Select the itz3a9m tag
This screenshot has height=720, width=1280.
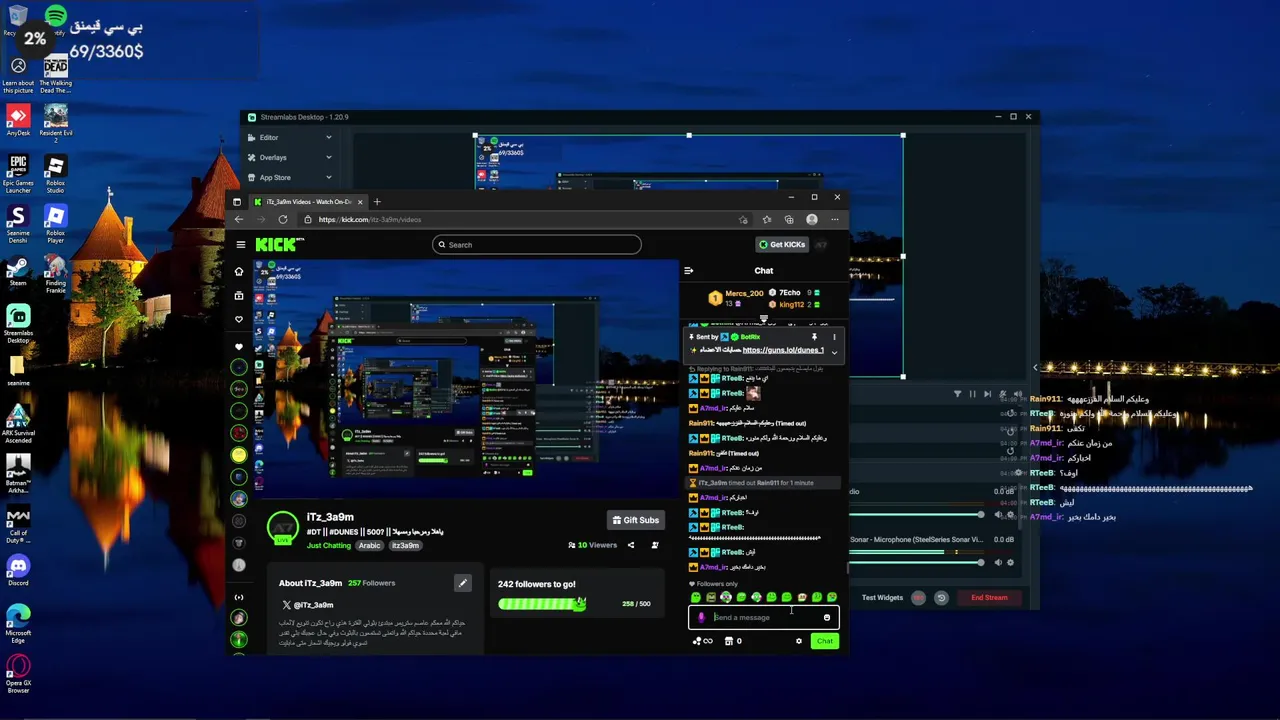coord(405,545)
